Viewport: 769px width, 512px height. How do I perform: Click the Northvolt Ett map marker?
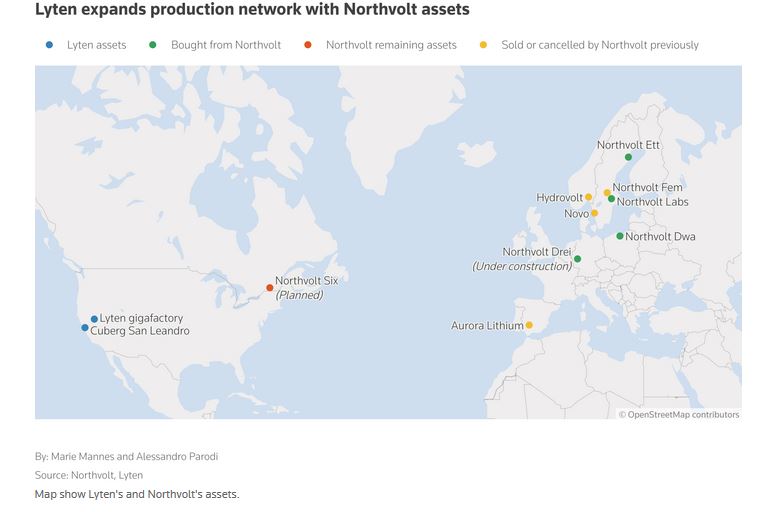click(628, 157)
